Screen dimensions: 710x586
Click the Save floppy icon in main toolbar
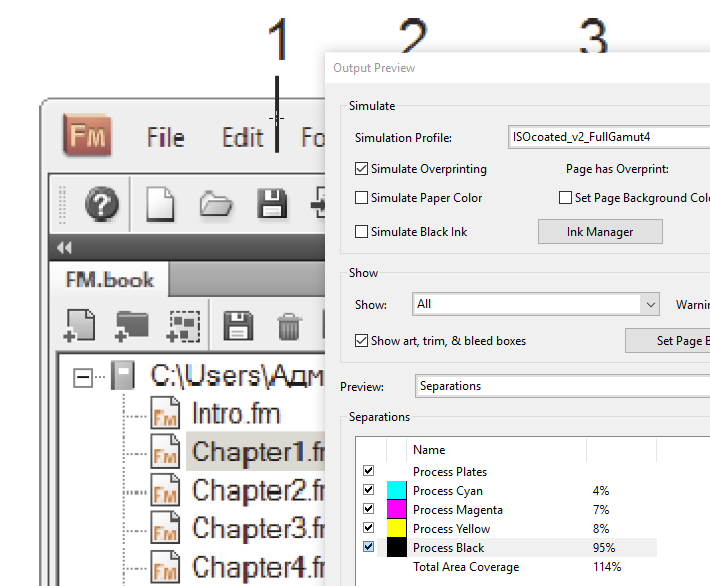272,204
